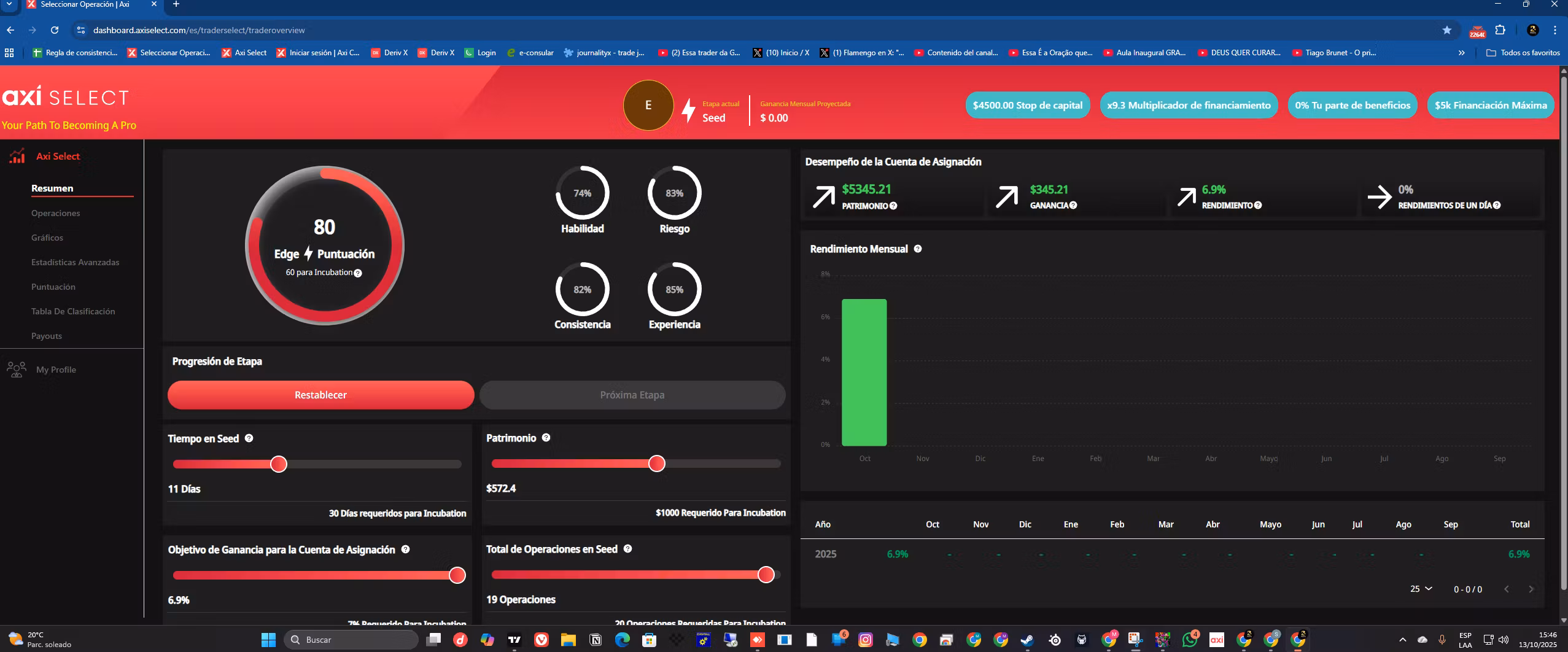
Task: Open the 25 rows-per-page dropdown
Action: click(1421, 589)
